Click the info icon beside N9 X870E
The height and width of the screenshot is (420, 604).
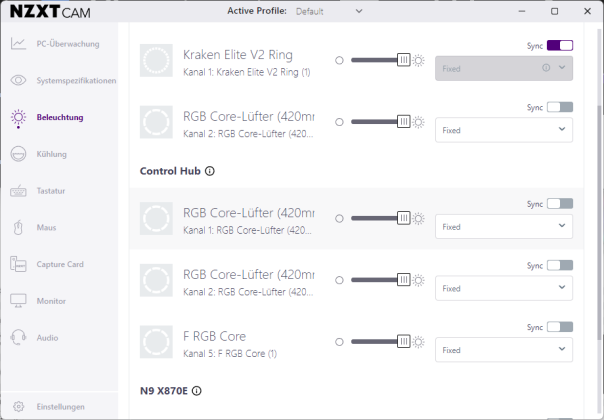197,391
